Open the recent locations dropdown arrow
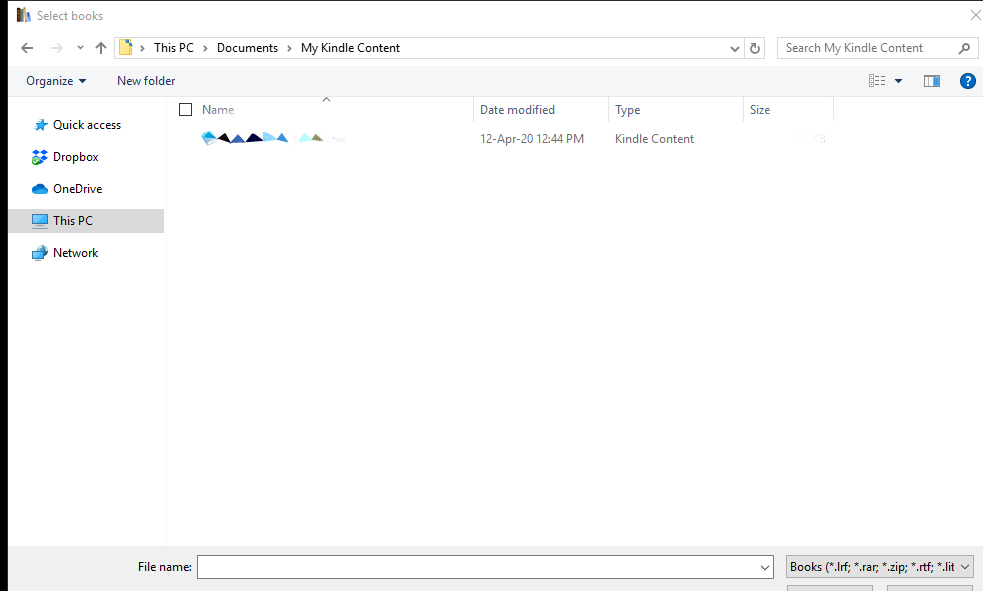983x591 pixels. (x=80, y=48)
